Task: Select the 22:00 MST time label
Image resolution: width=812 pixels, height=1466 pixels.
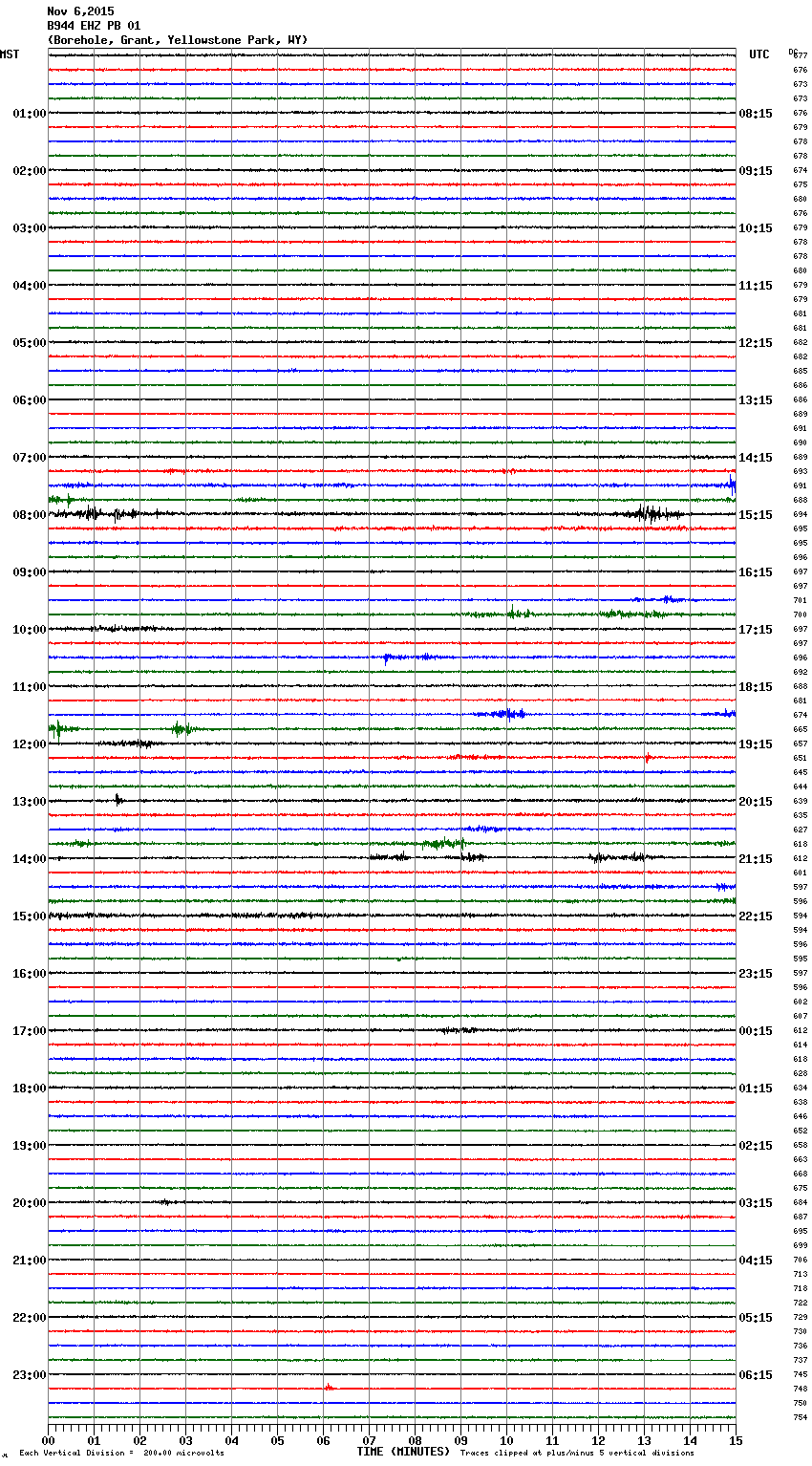Action: [x=30, y=1318]
